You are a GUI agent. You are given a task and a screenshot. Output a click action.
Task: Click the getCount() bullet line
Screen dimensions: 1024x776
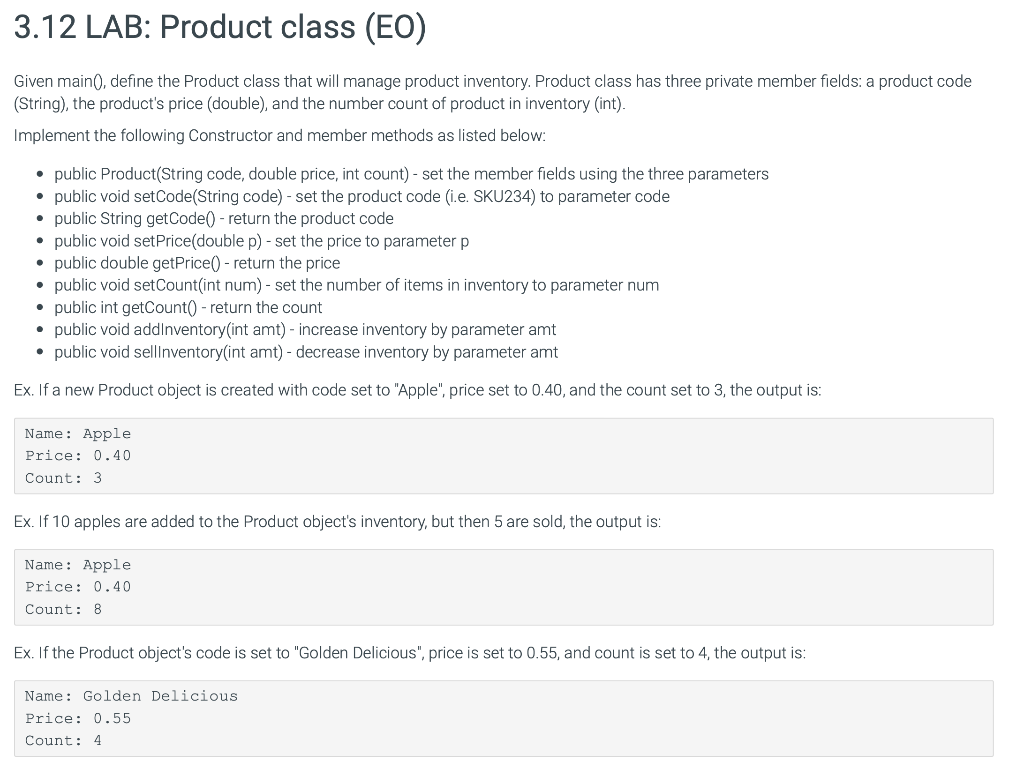pyautogui.click(x=188, y=307)
